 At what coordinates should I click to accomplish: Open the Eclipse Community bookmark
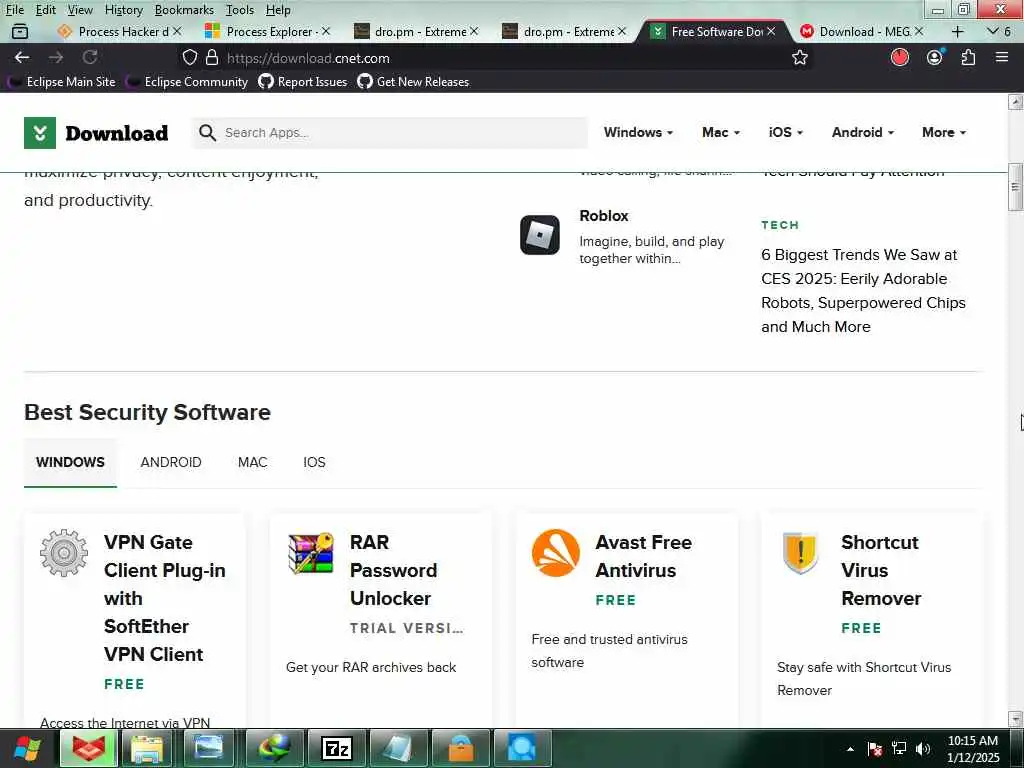point(188,82)
